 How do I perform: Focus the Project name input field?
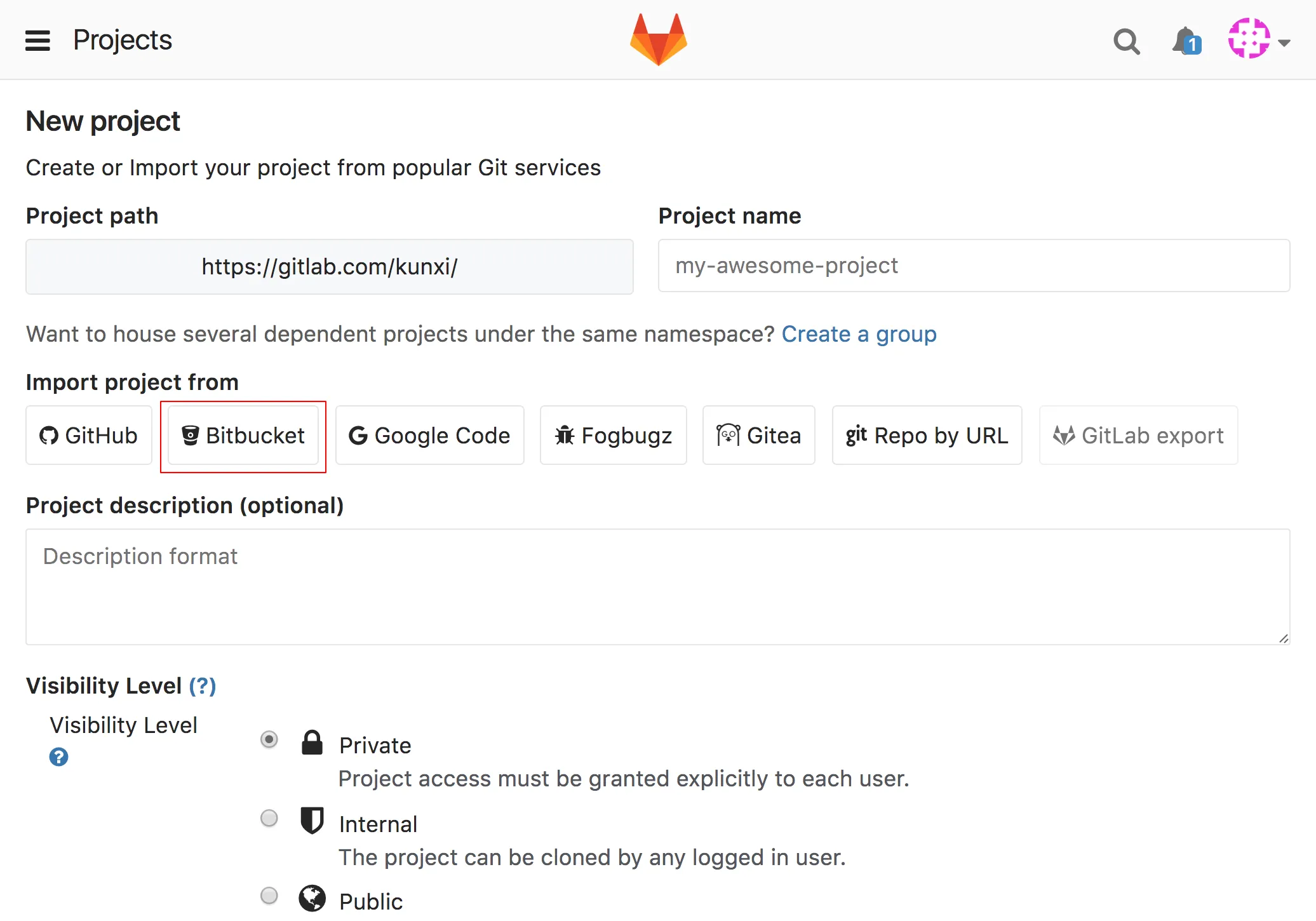(974, 266)
